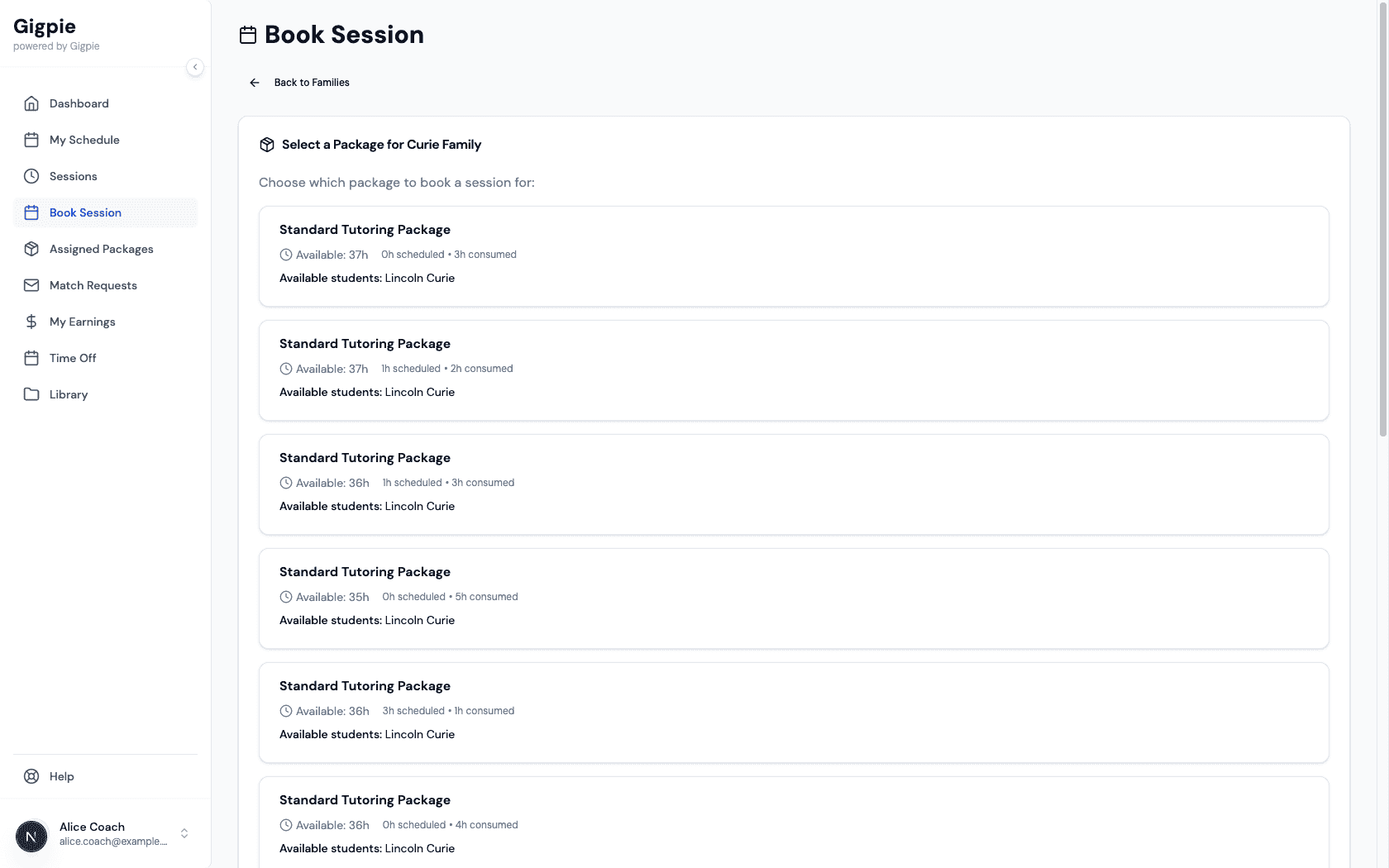Click the My Schedule calendar icon
This screenshot has width=1389, height=868.
click(x=31, y=140)
